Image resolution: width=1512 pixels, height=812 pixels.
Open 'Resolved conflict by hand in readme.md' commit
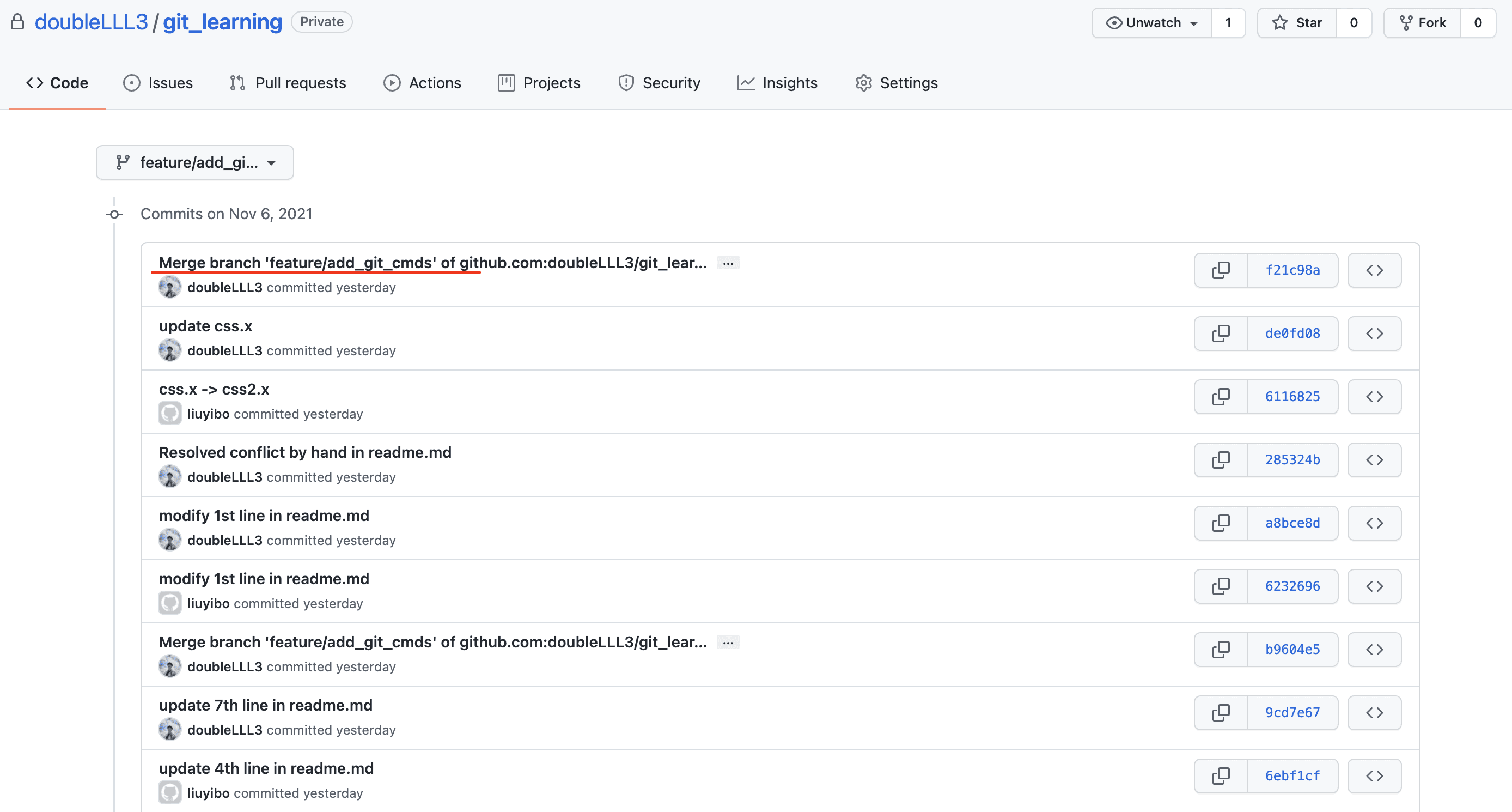[x=305, y=453]
